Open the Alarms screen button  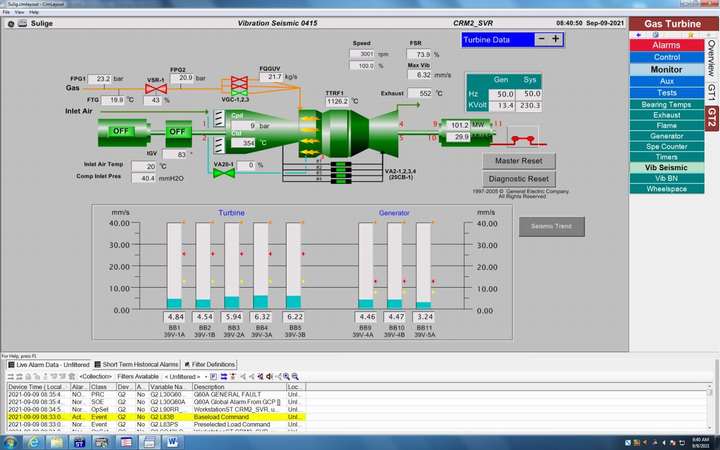tap(666, 45)
